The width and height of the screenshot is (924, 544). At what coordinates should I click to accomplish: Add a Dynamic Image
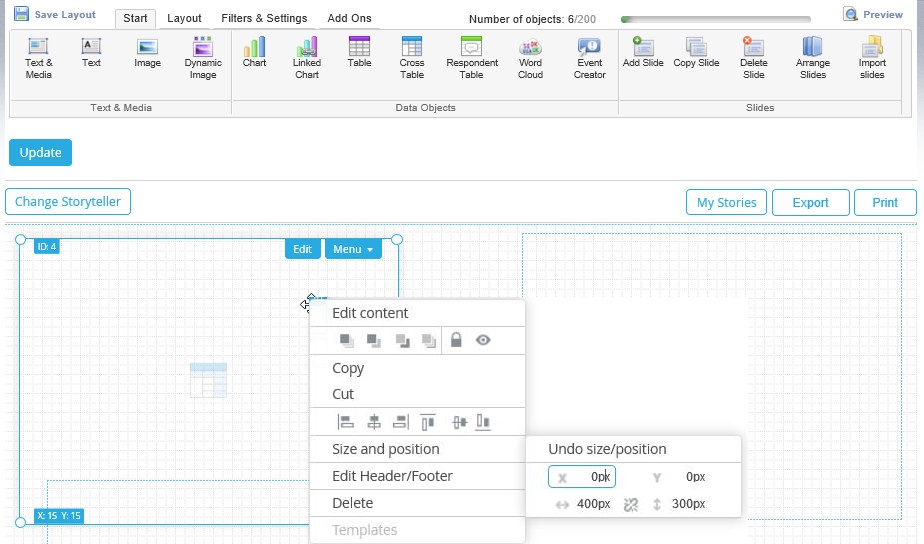point(203,58)
